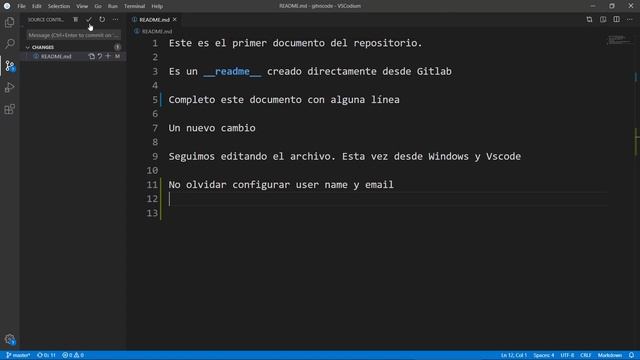Open Markdown preview to the side

click(x=603, y=20)
